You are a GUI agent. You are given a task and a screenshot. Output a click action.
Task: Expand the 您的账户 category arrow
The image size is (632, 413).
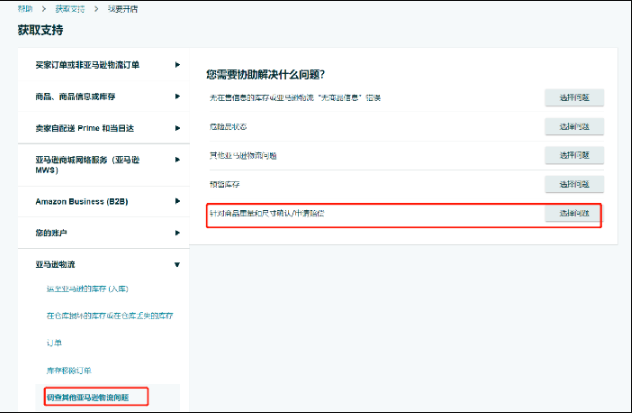point(177,233)
